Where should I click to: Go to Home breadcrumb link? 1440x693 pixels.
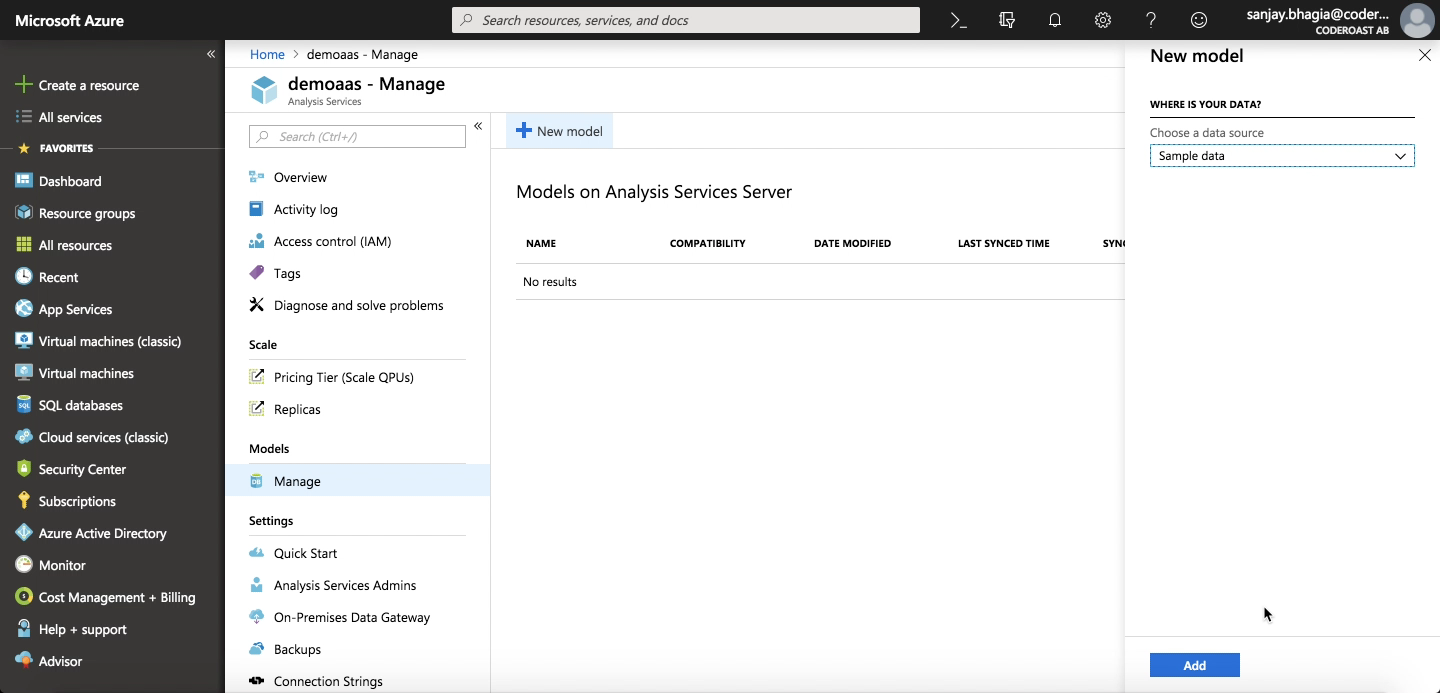coord(267,54)
